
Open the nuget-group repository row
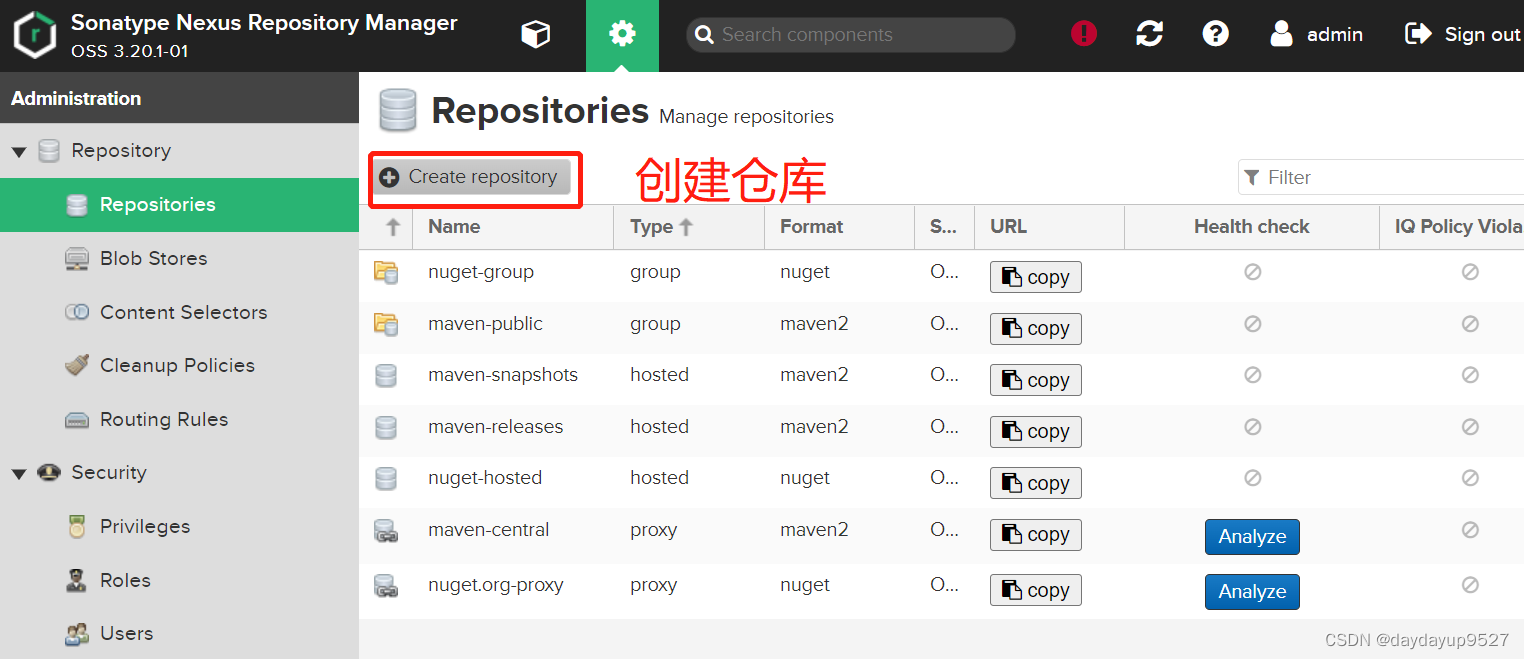pyautogui.click(x=941, y=276)
